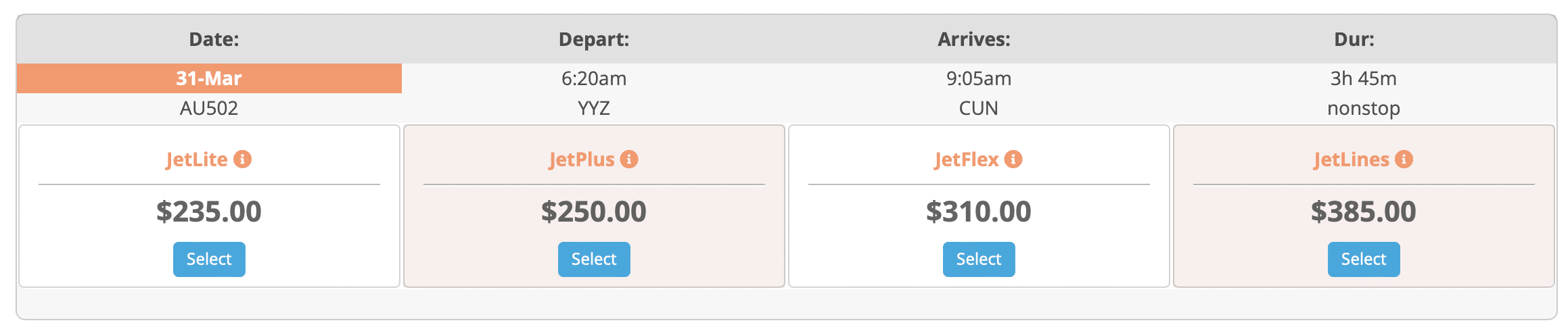1568x327 pixels.
Task: Click the JetFlex fare heading
Action: point(967,159)
